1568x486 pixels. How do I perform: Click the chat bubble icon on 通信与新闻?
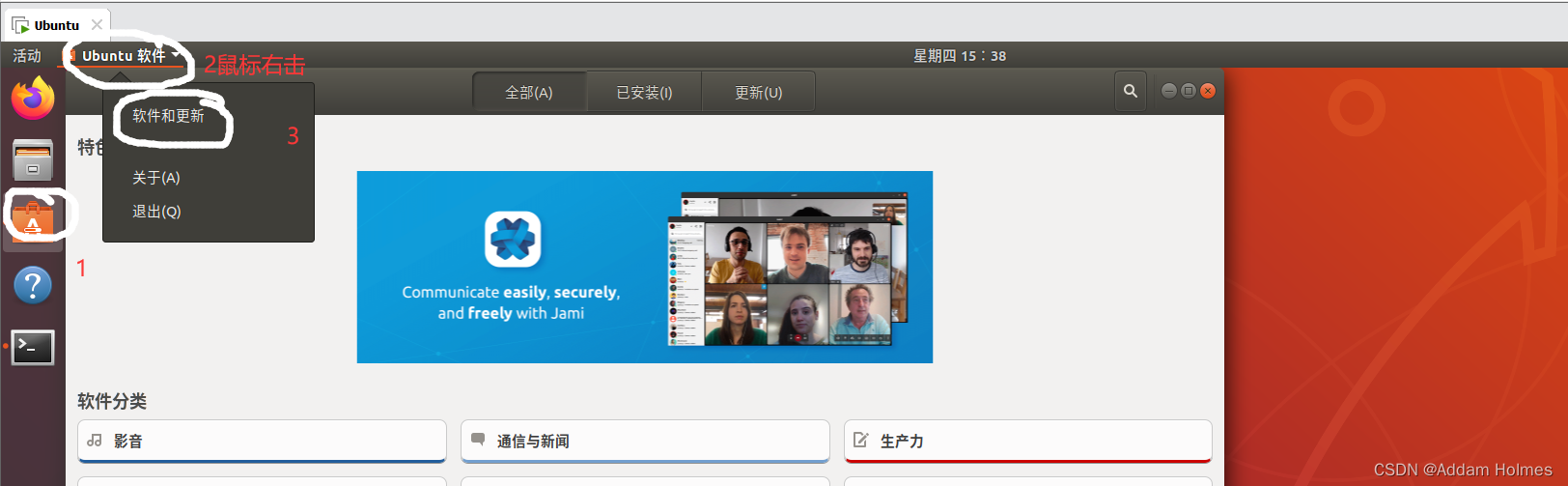(x=478, y=440)
